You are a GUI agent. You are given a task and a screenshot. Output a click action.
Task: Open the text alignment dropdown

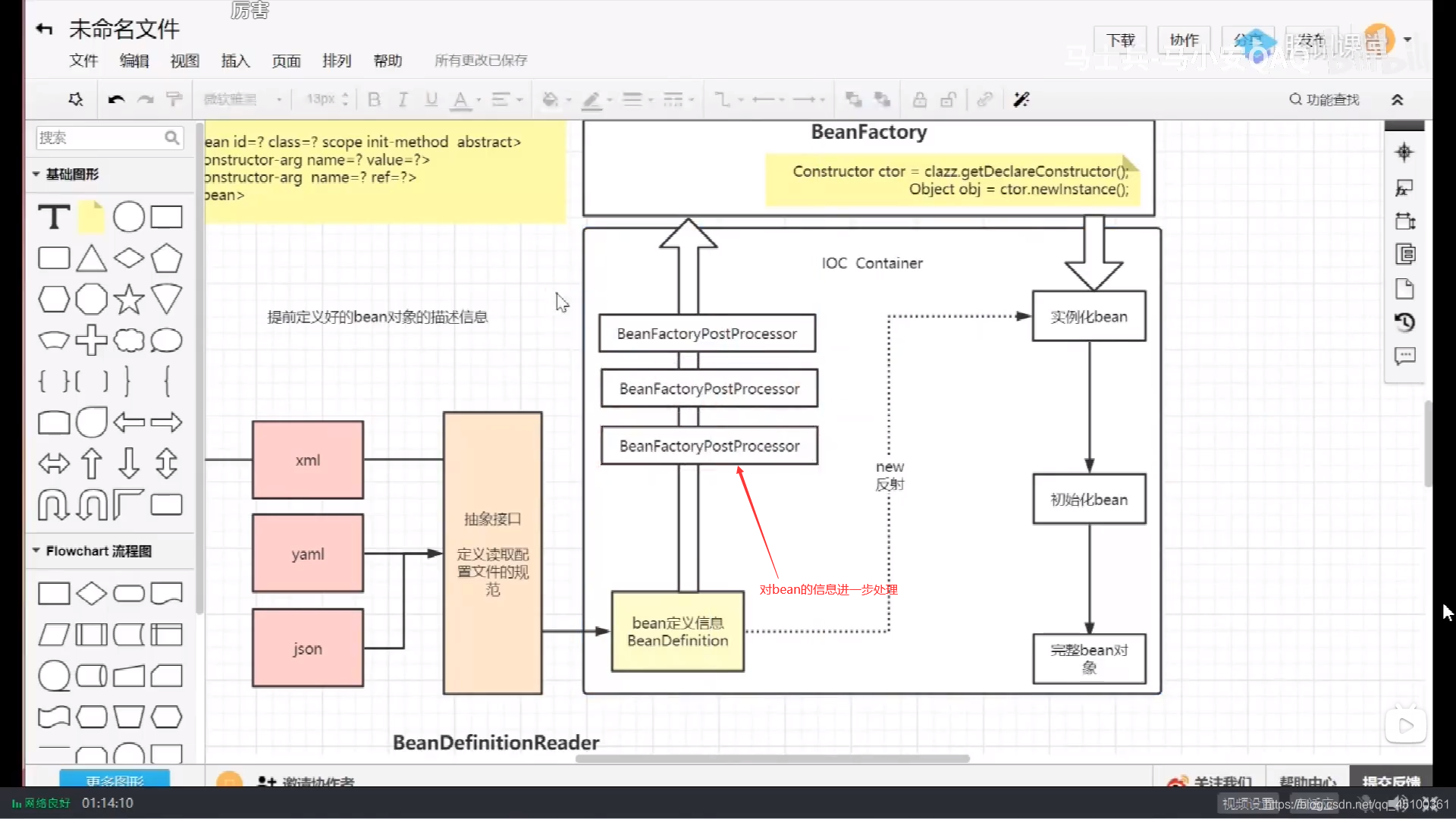507,99
